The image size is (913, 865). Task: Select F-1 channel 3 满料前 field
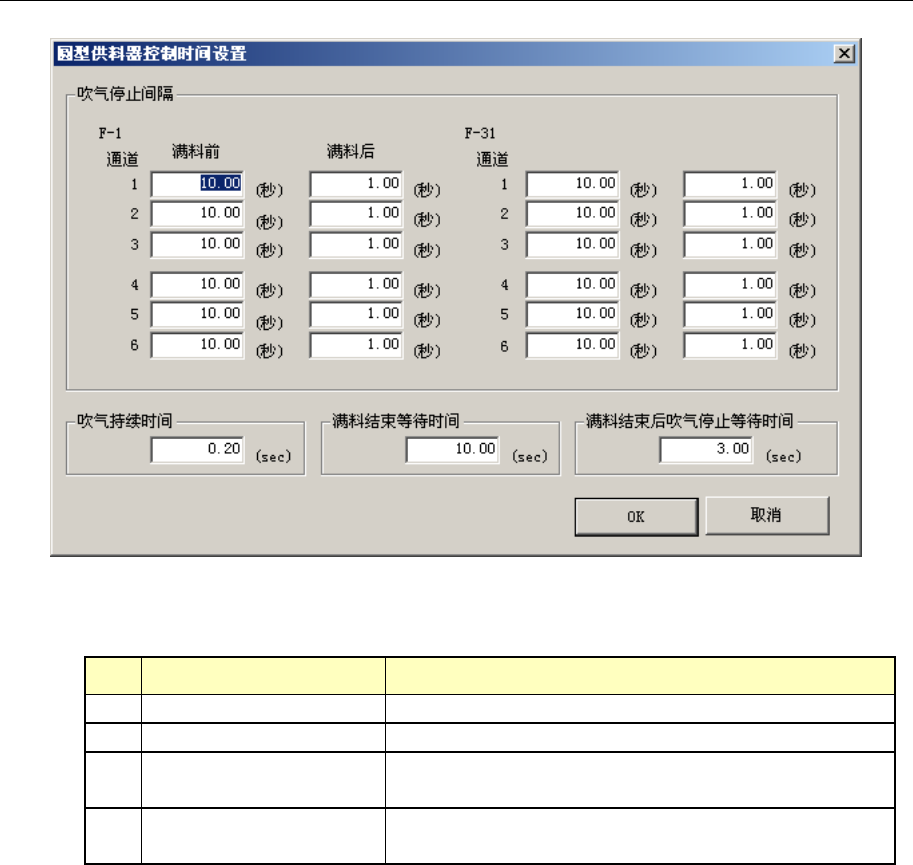pyautogui.click(x=197, y=244)
